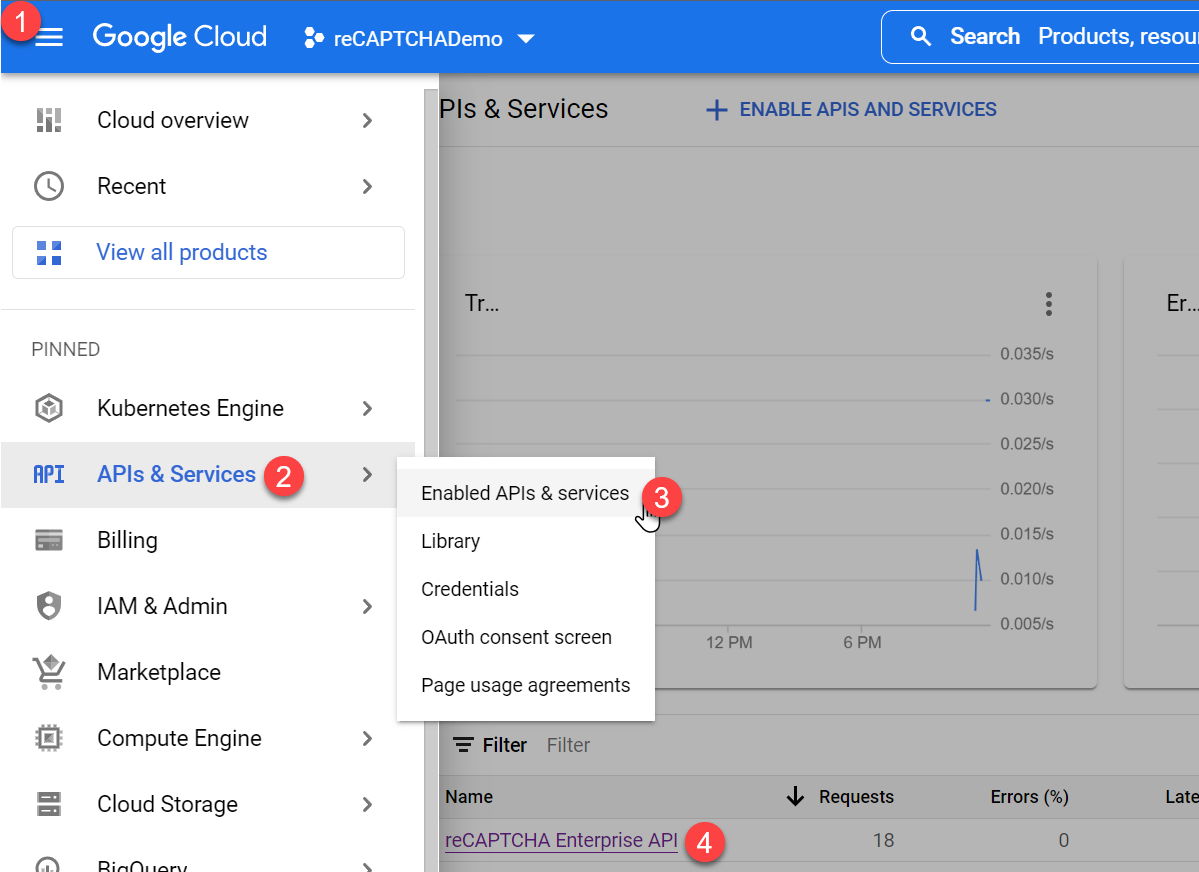
Task: Click the Billing card icon
Action: (49, 540)
